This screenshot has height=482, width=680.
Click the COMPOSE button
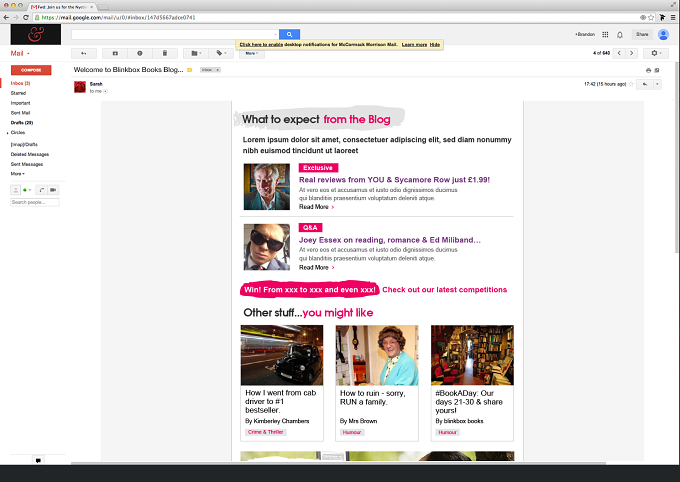tap(31, 70)
